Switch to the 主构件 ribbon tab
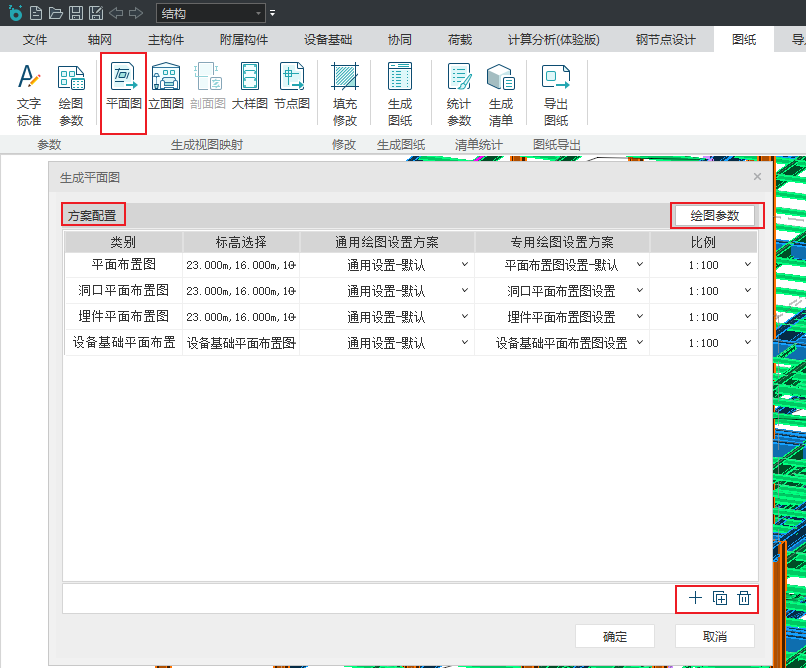Viewport: 806px width, 668px height. [x=166, y=40]
